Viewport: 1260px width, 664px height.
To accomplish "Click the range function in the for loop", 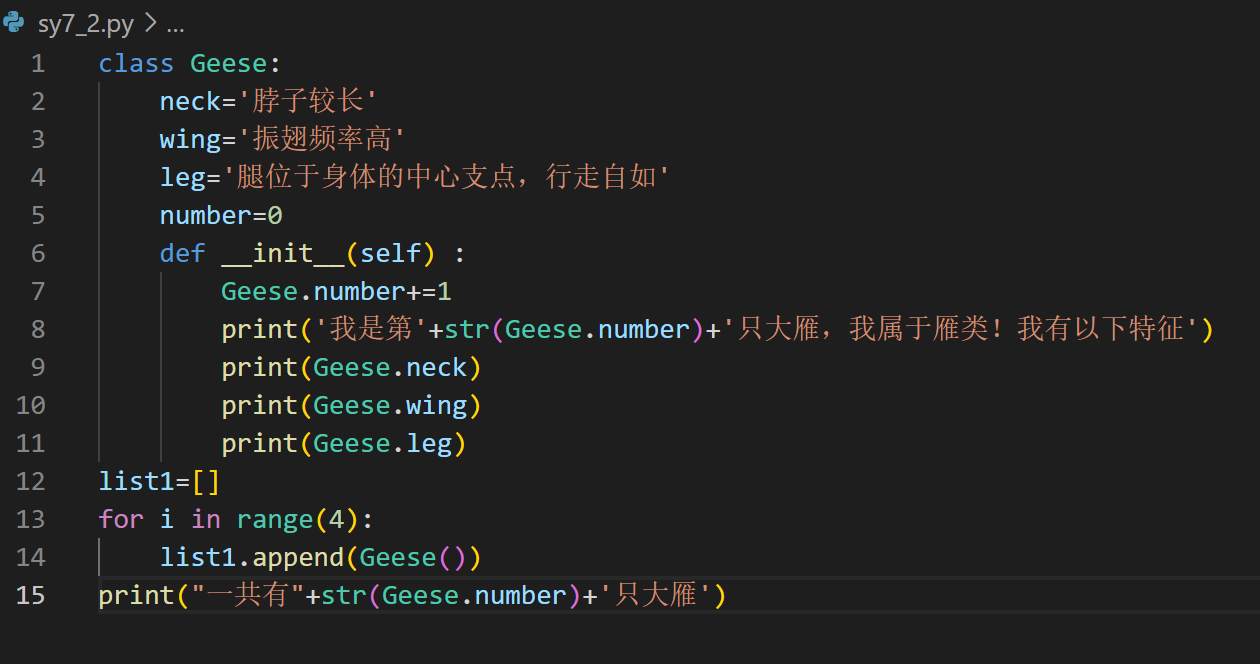I will [275, 520].
